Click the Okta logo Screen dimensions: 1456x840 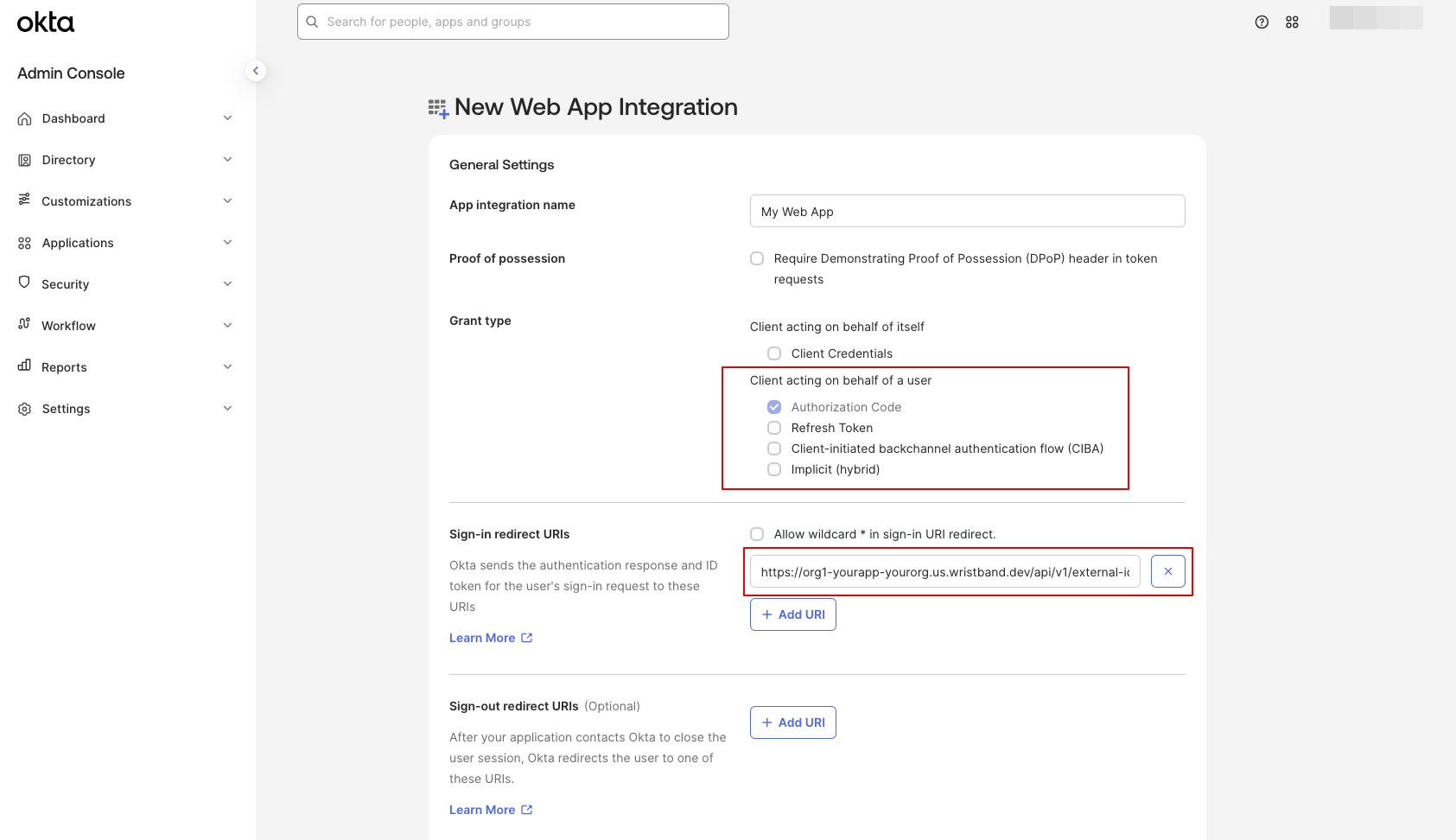(46, 22)
